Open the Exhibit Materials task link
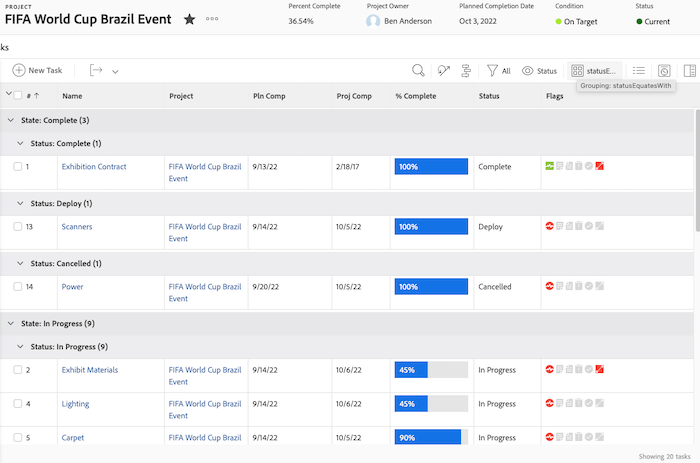The image size is (700, 463). 90,370
